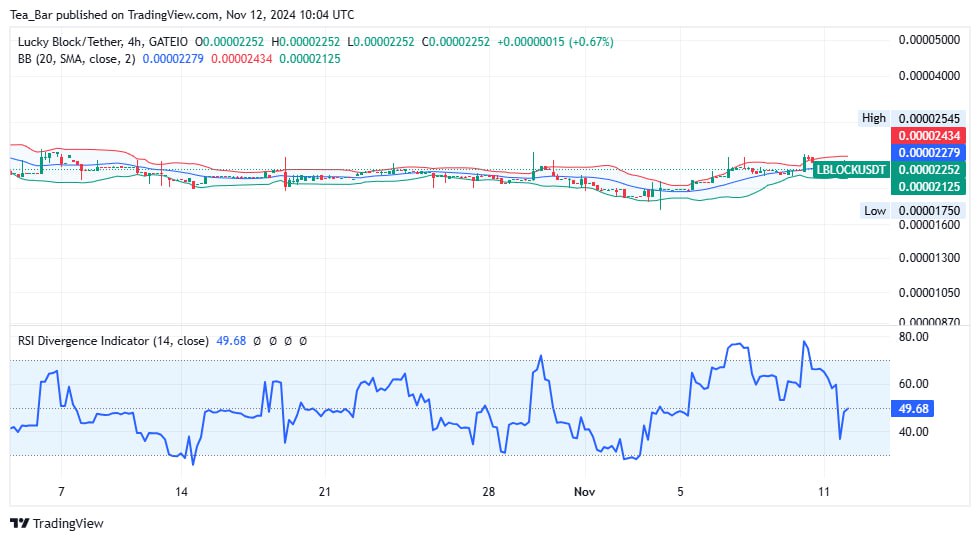
Task: Click the blue 49.68 tag on the RSI axis
Action: pos(913,409)
